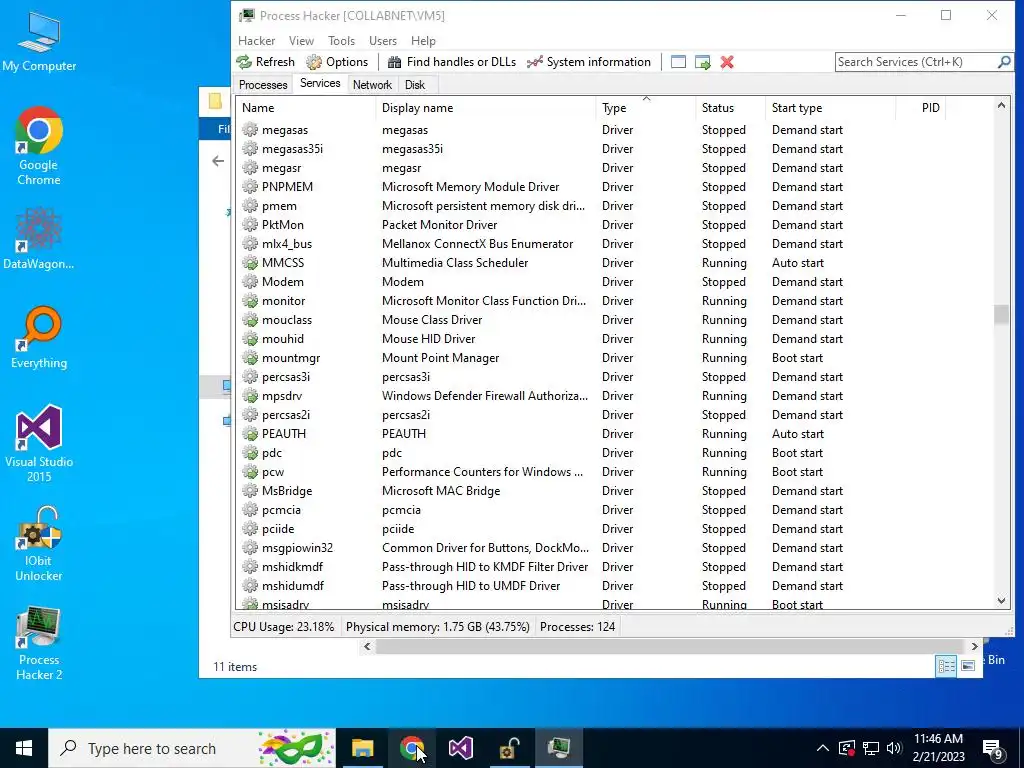Sort by the Start type column header
Viewport: 1024px width, 768px height.
(830, 108)
